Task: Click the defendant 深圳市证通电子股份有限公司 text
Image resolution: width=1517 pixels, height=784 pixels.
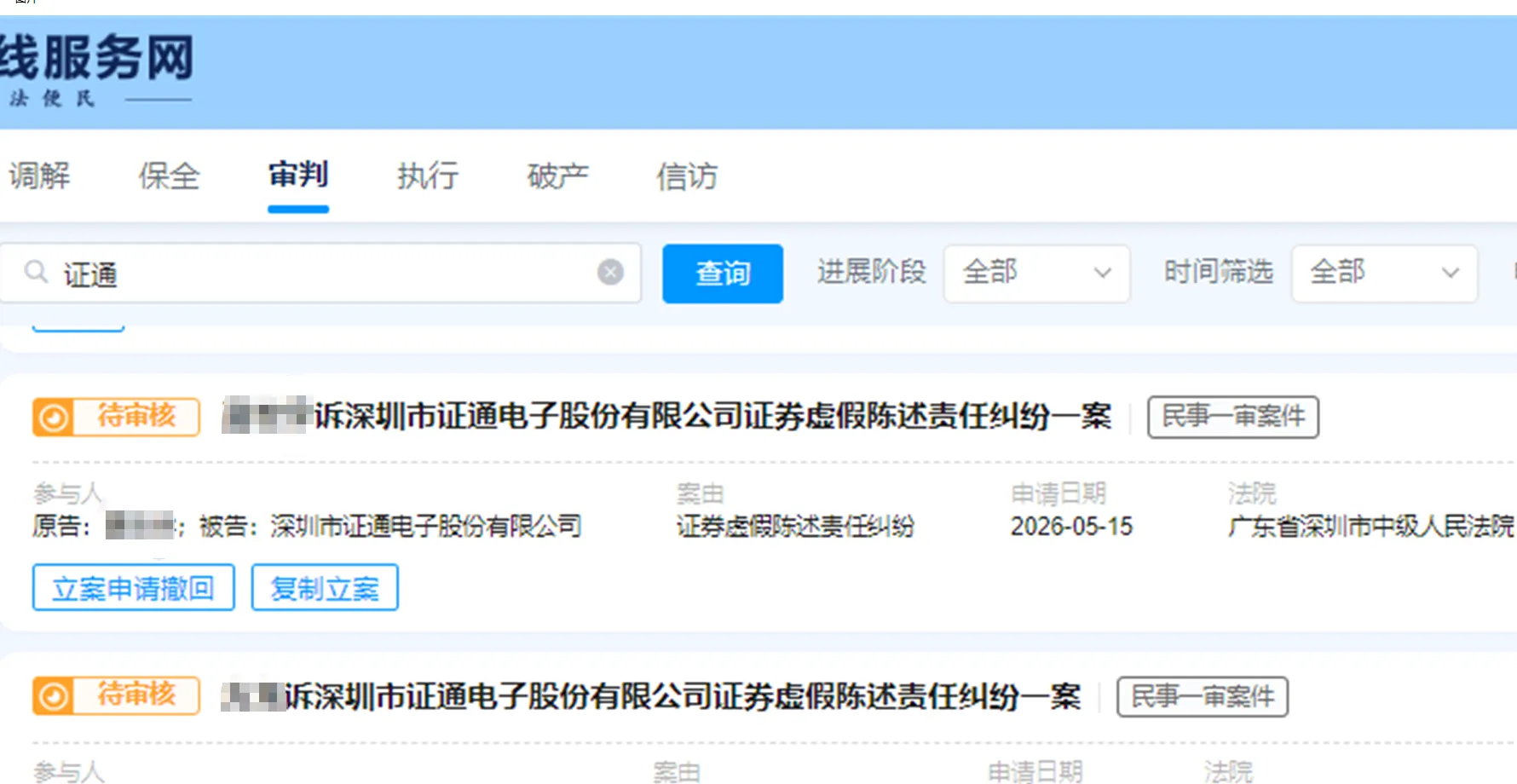Action: click(x=426, y=527)
